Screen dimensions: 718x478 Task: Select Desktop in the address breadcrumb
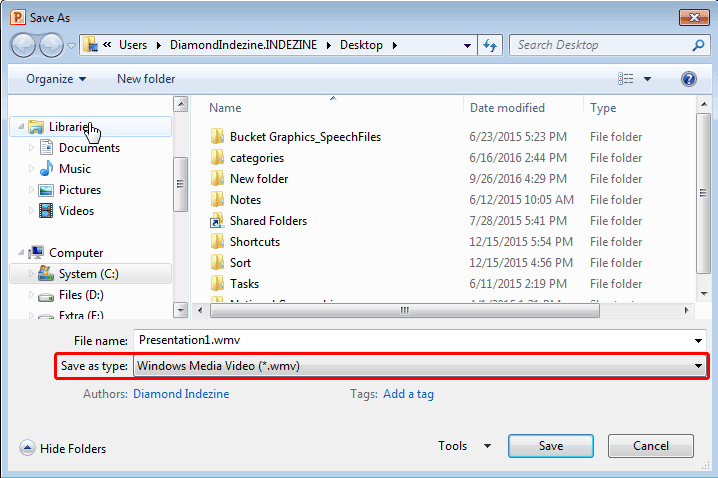[x=361, y=45]
